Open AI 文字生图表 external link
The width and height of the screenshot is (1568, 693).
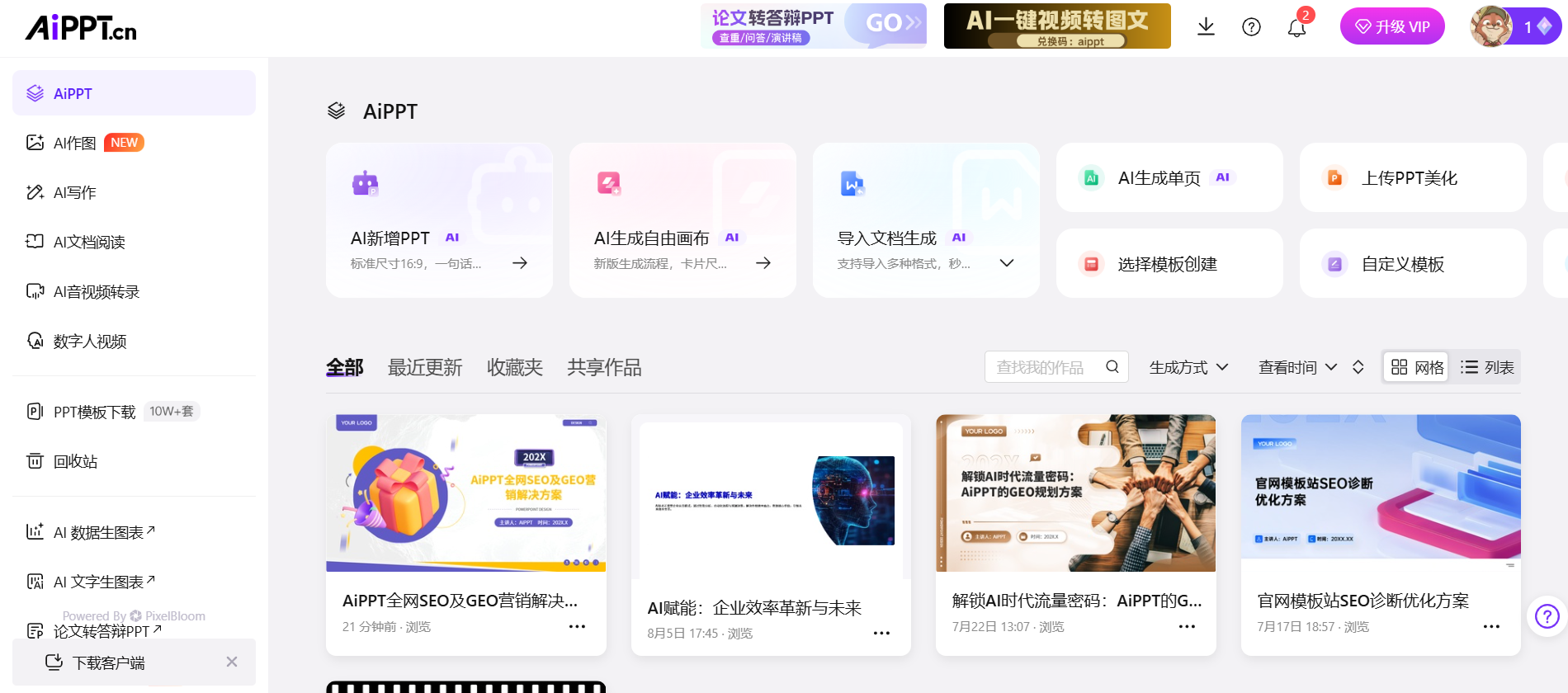point(134,582)
